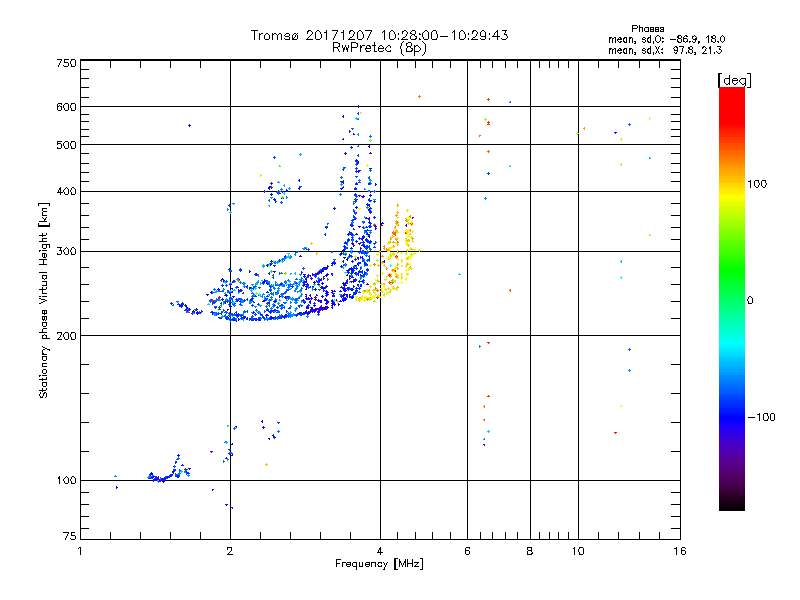
Task: Click the x-axis tick label '8'
Action: [530, 551]
